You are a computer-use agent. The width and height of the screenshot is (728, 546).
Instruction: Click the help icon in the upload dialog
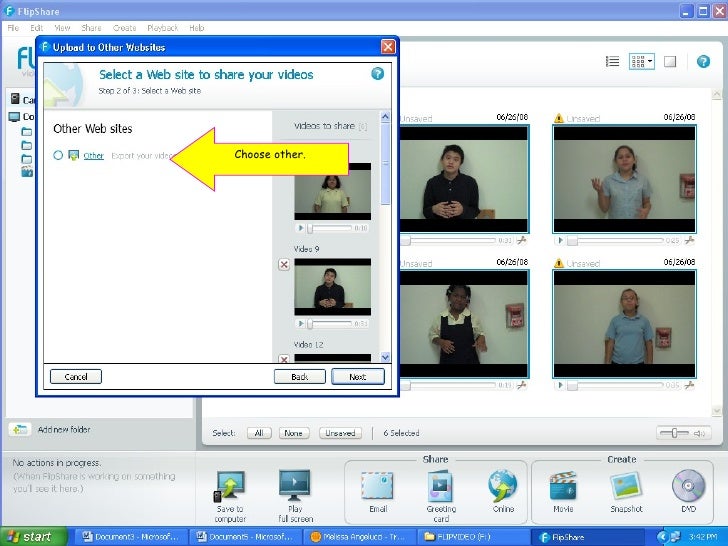[x=377, y=73]
